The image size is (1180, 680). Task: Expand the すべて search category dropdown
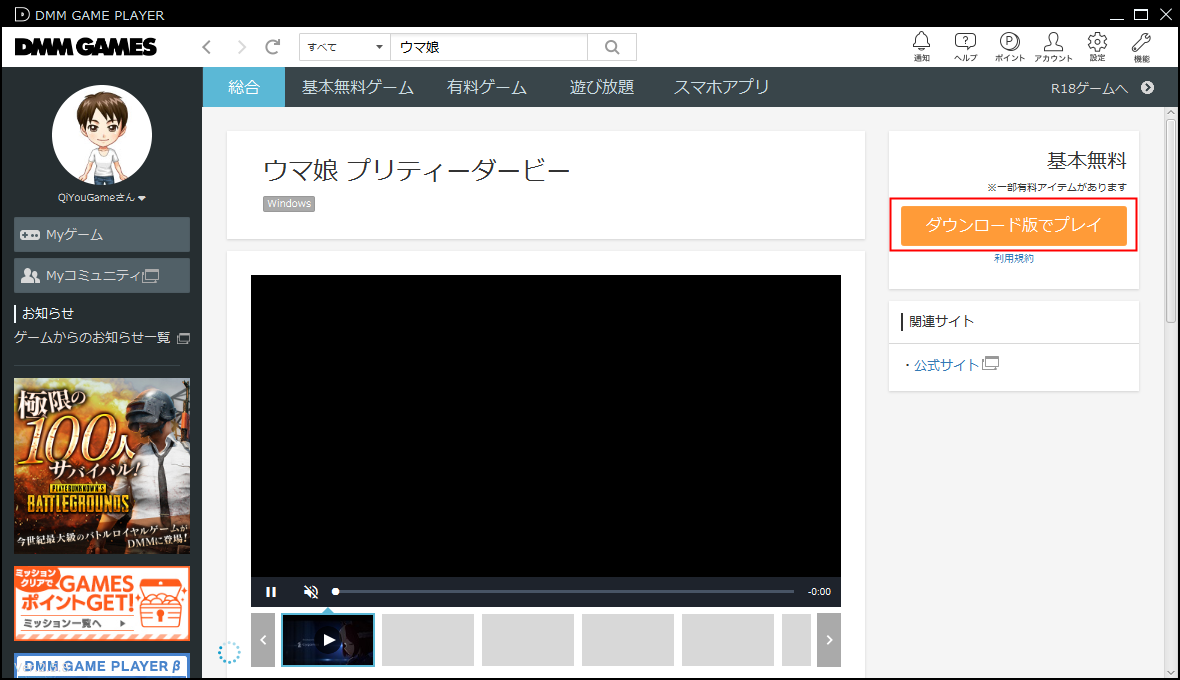click(x=345, y=47)
